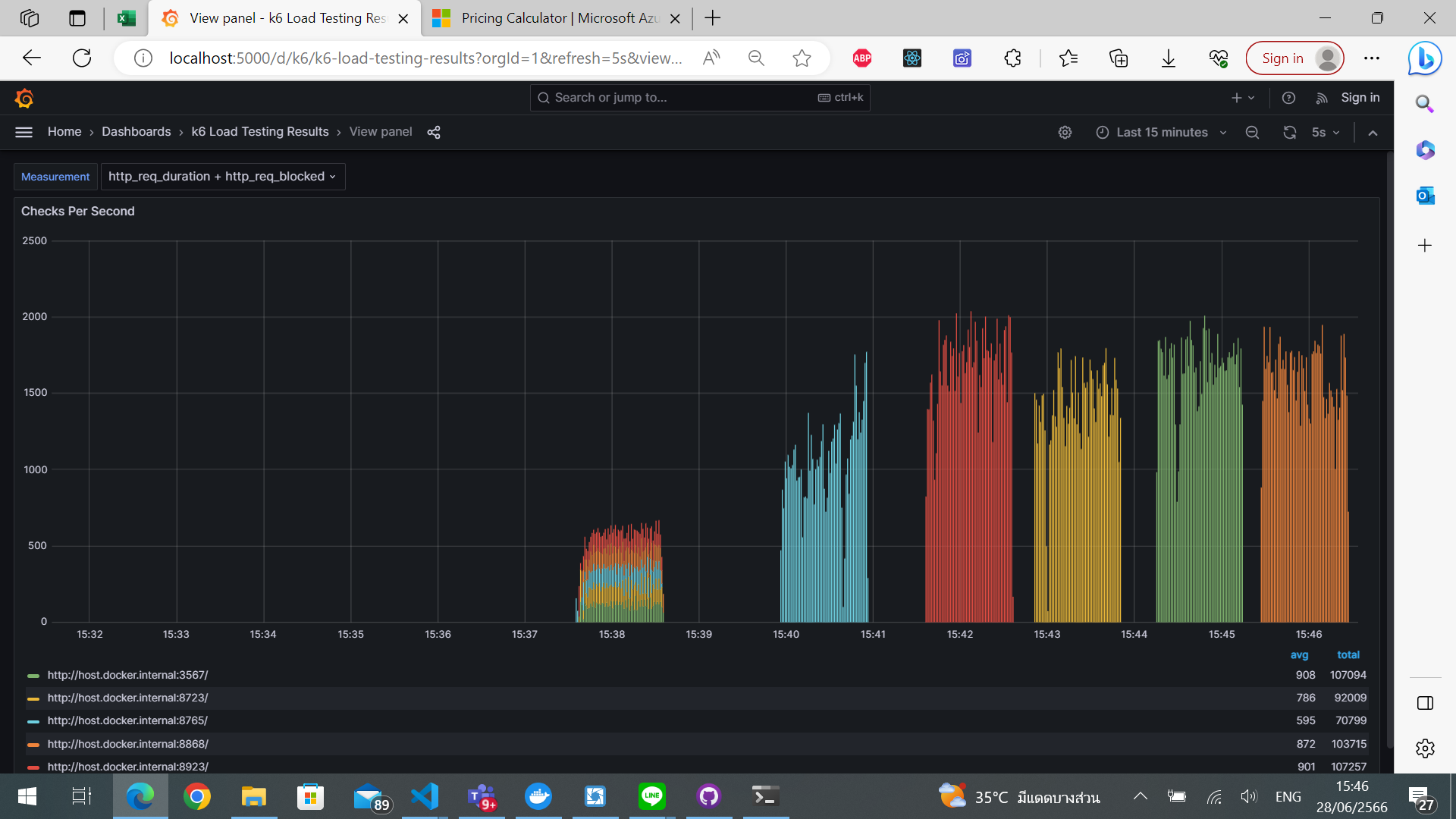Toggle series host.docker.internal:3567 in legend
Image resolution: width=1456 pixels, height=819 pixels.
[x=127, y=675]
